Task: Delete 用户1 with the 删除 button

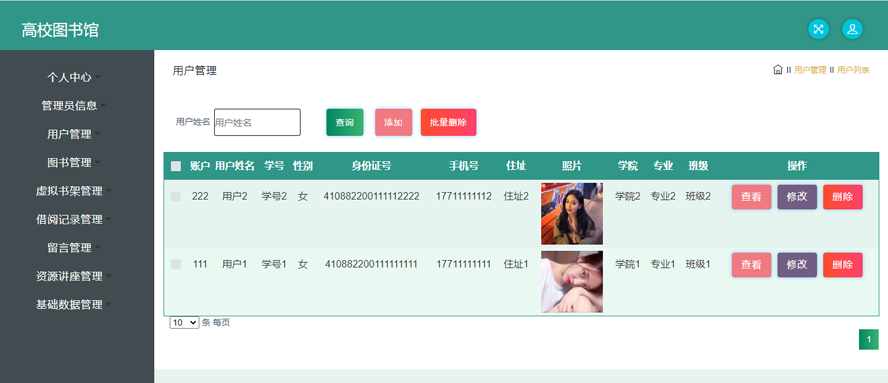Action: point(843,265)
